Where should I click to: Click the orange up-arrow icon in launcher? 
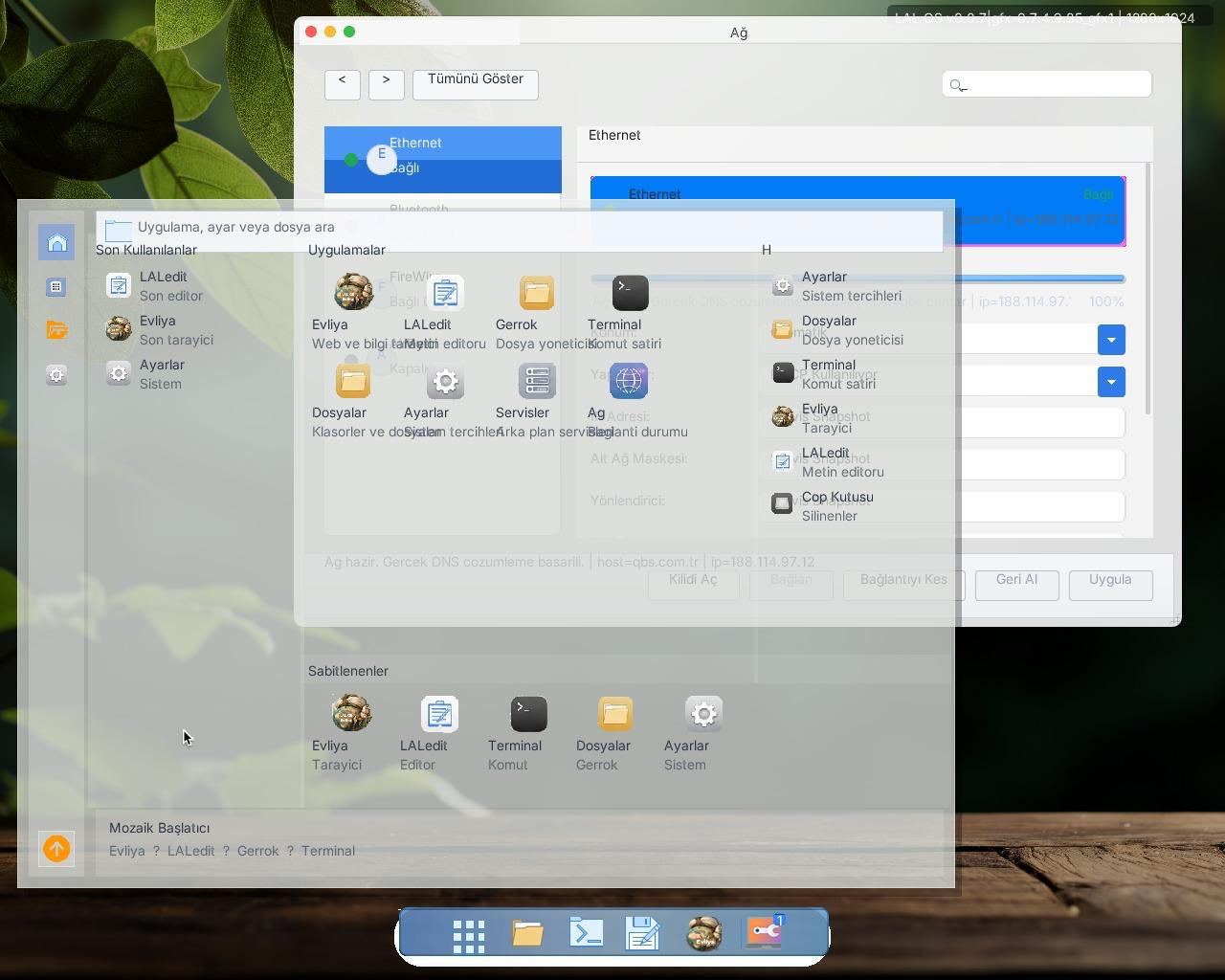point(56,849)
